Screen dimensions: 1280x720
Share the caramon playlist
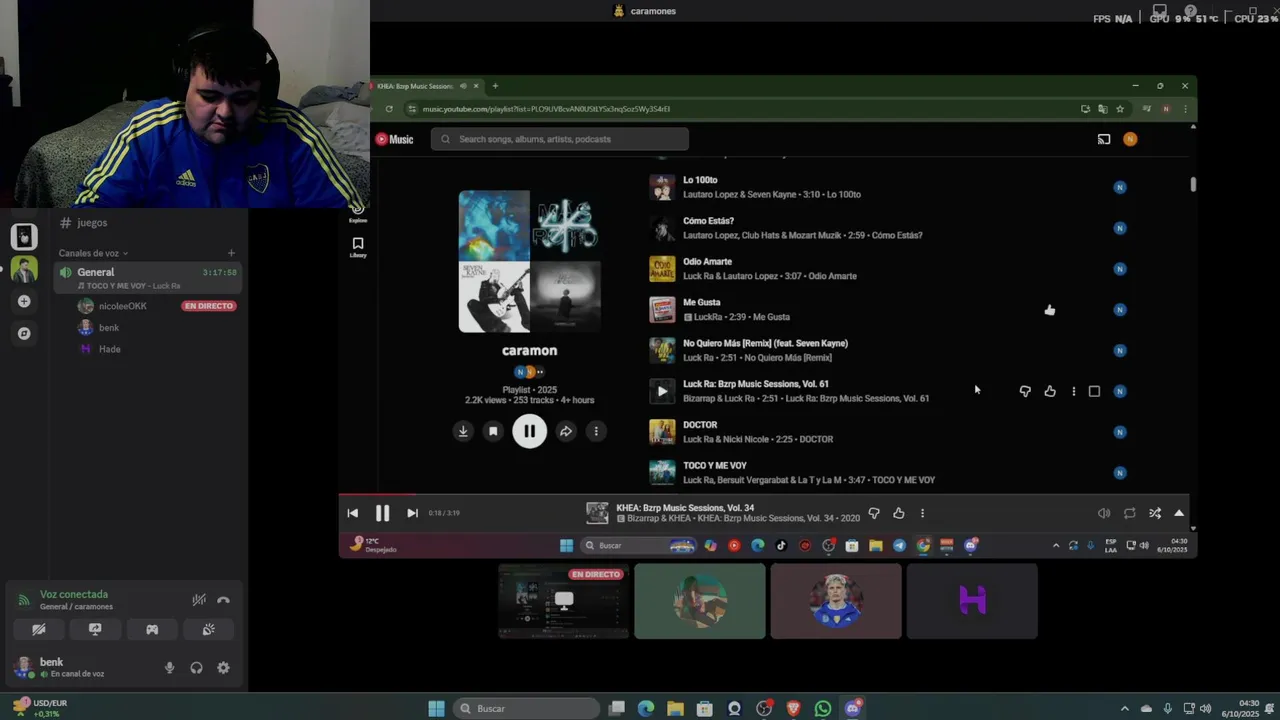tap(566, 431)
